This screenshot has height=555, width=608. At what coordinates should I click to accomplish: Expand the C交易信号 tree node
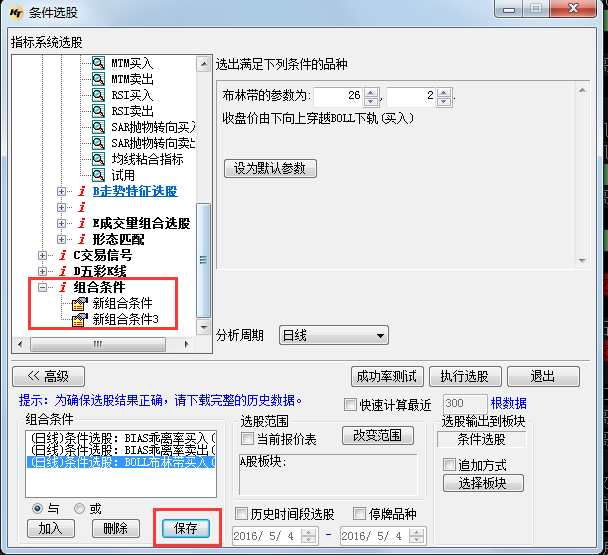pos(43,255)
